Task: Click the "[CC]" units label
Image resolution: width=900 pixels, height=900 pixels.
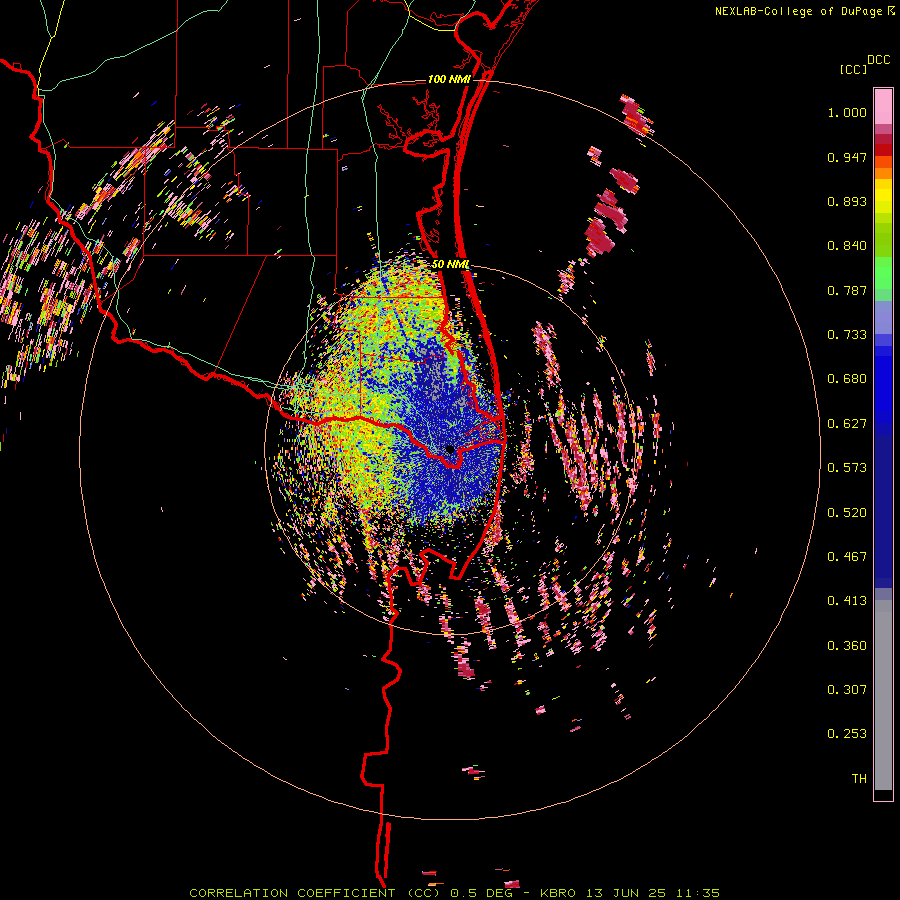Action: coord(853,69)
